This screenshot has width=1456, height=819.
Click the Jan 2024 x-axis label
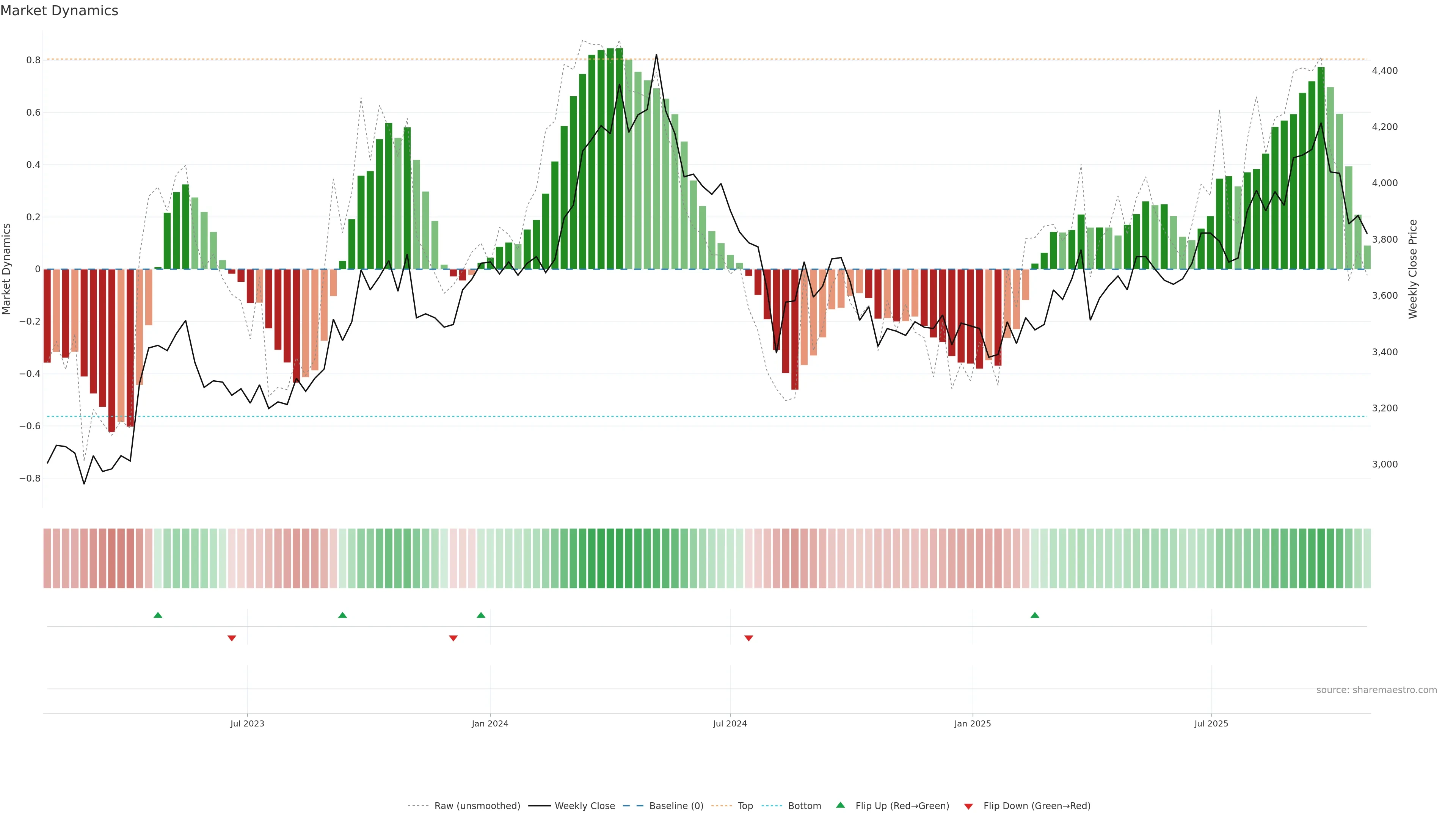pyautogui.click(x=490, y=723)
